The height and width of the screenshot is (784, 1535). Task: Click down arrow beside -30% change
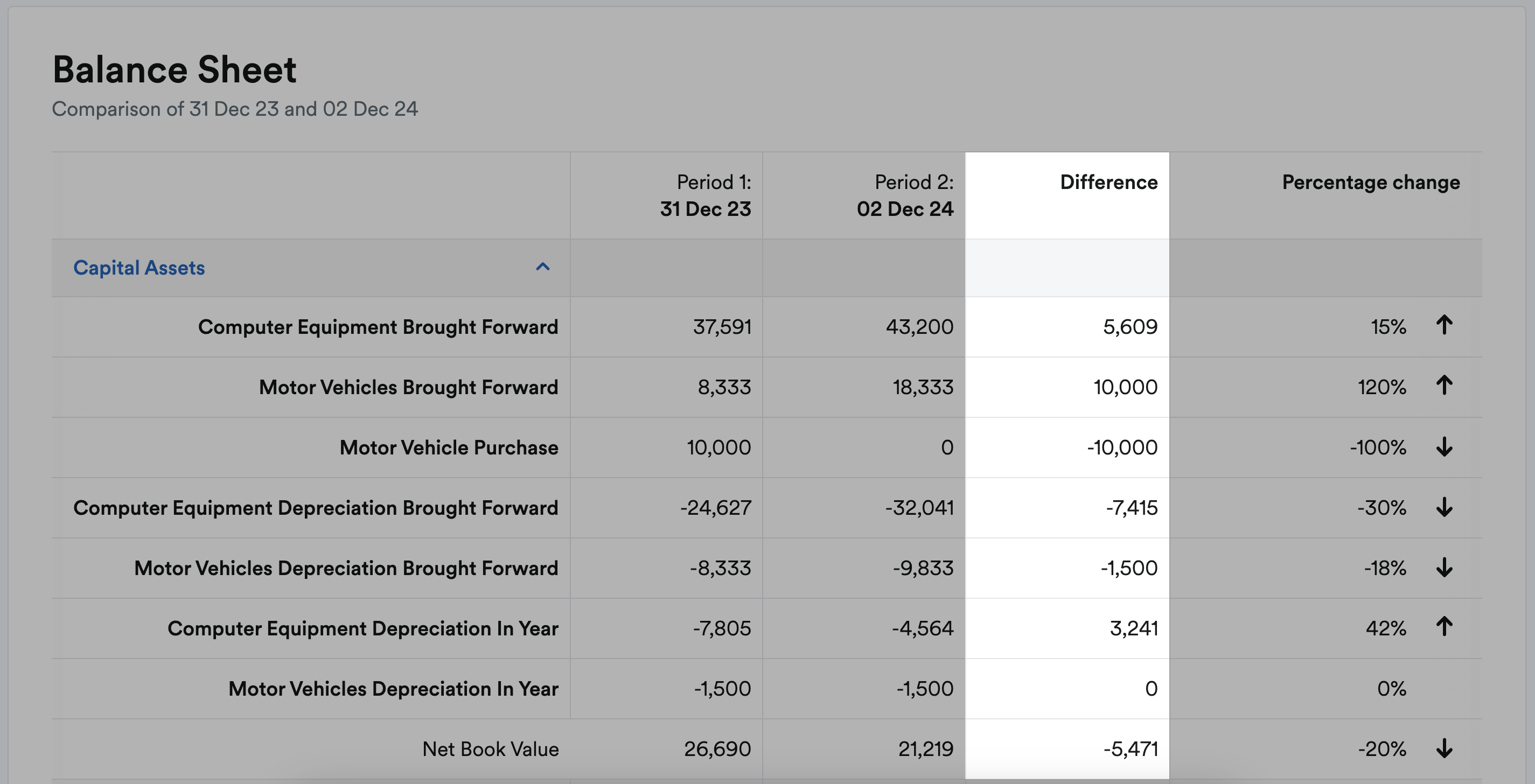pos(1444,507)
